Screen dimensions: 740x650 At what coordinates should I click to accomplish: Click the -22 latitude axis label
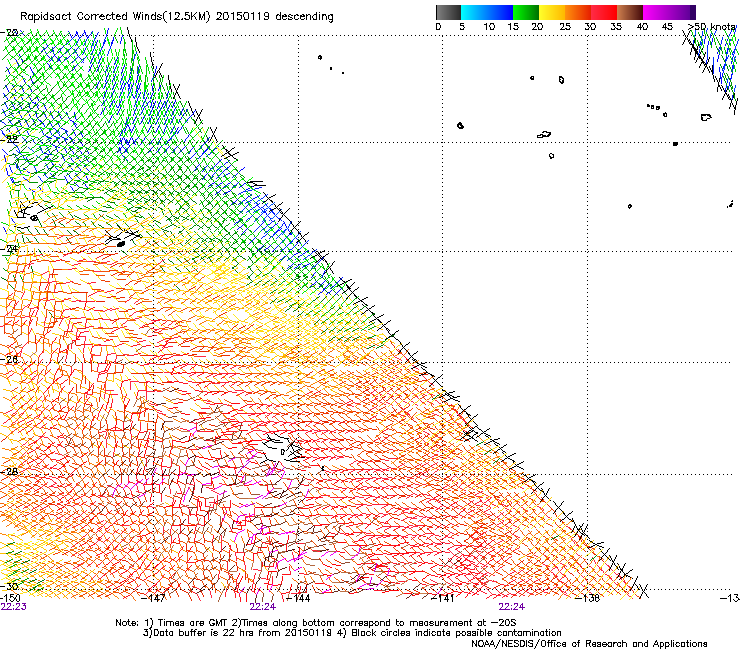pyautogui.click(x=9, y=139)
